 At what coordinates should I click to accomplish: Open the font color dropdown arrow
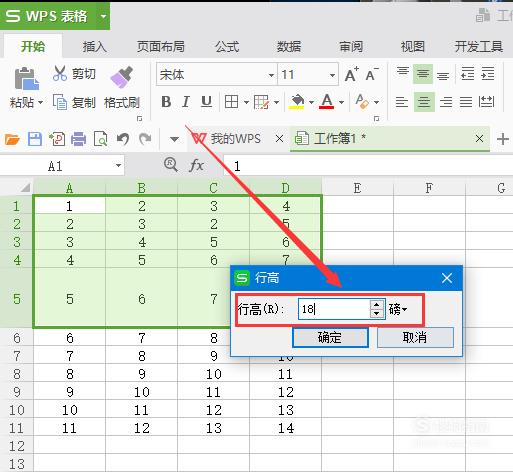point(341,102)
